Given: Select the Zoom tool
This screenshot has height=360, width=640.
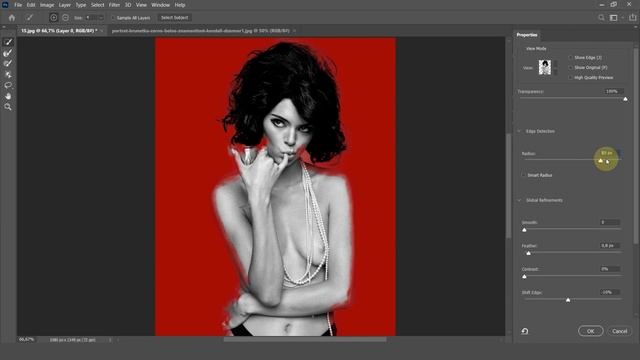Looking at the screenshot, I should coord(8,107).
